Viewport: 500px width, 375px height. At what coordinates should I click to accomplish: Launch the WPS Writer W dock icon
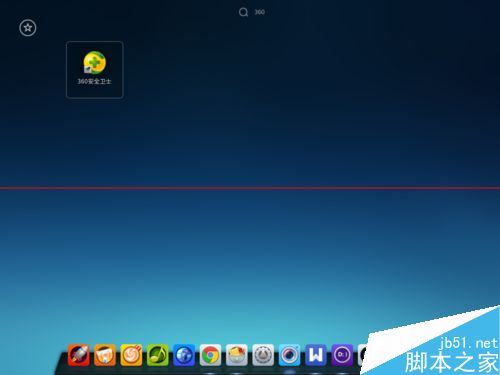click(316, 355)
